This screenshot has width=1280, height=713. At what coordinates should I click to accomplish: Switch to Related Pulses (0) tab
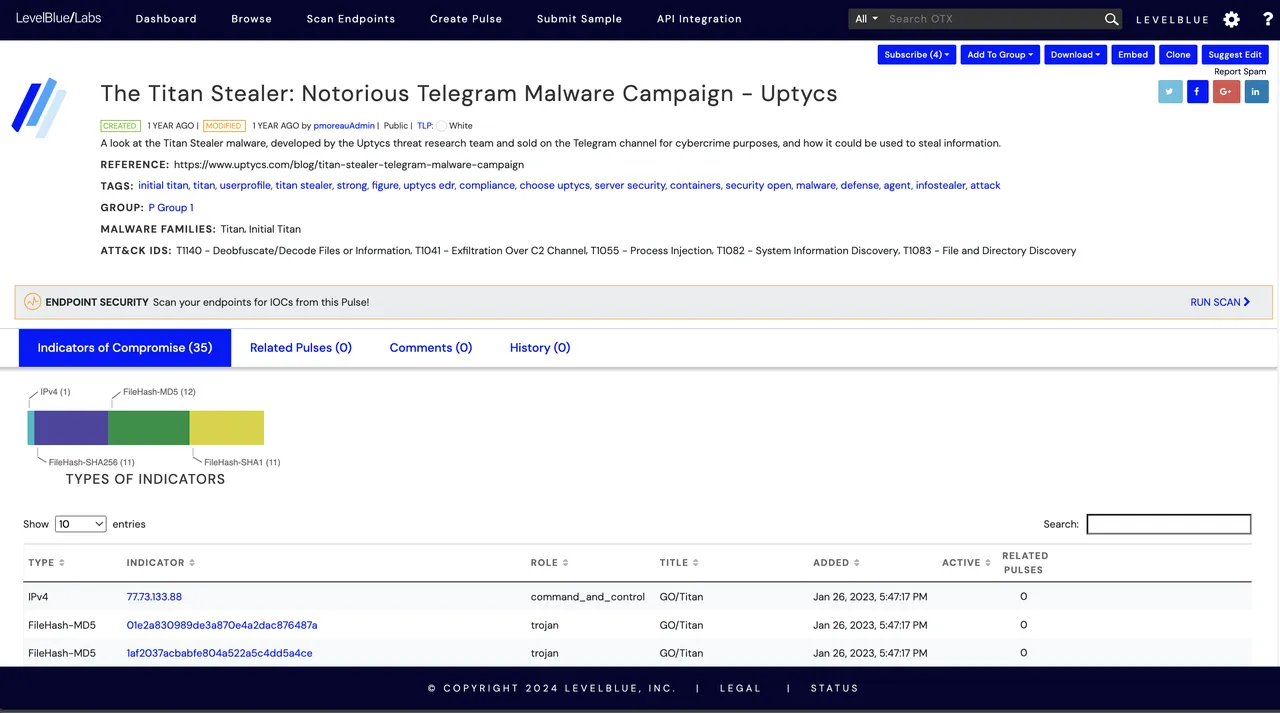(301, 348)
